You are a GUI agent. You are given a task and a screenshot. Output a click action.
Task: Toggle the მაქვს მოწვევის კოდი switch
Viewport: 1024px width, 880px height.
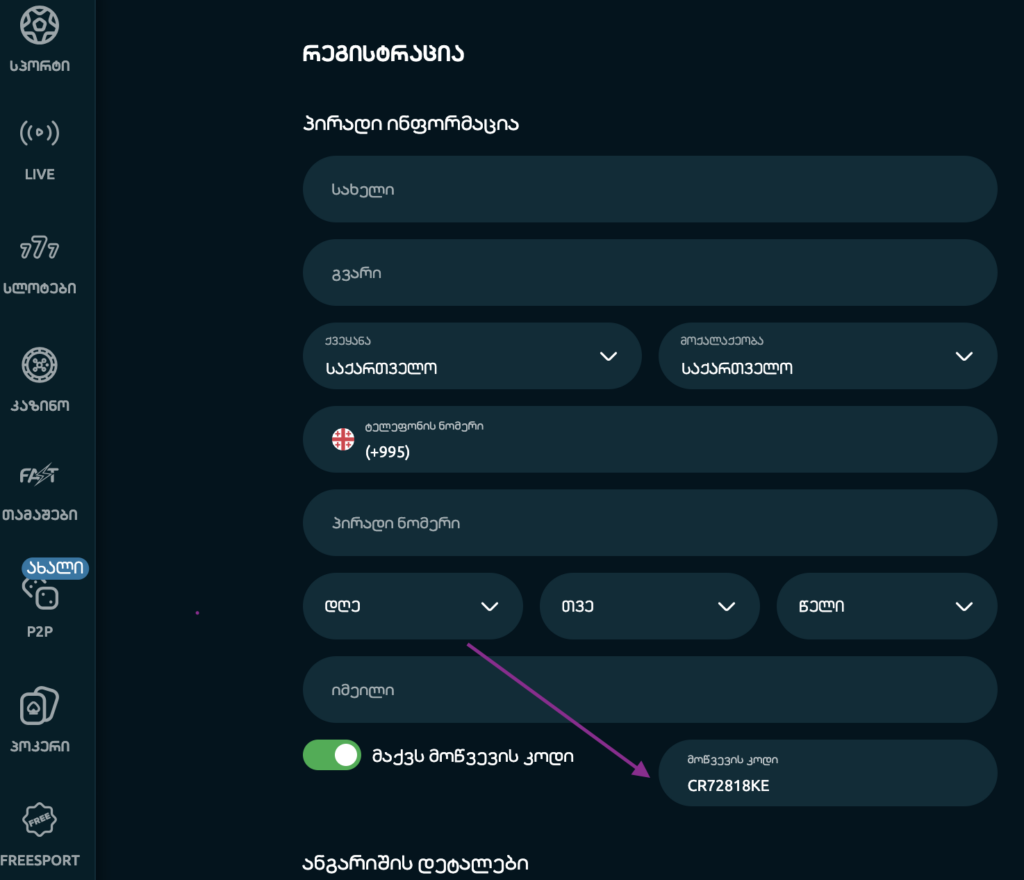click(x=331, y=756)
